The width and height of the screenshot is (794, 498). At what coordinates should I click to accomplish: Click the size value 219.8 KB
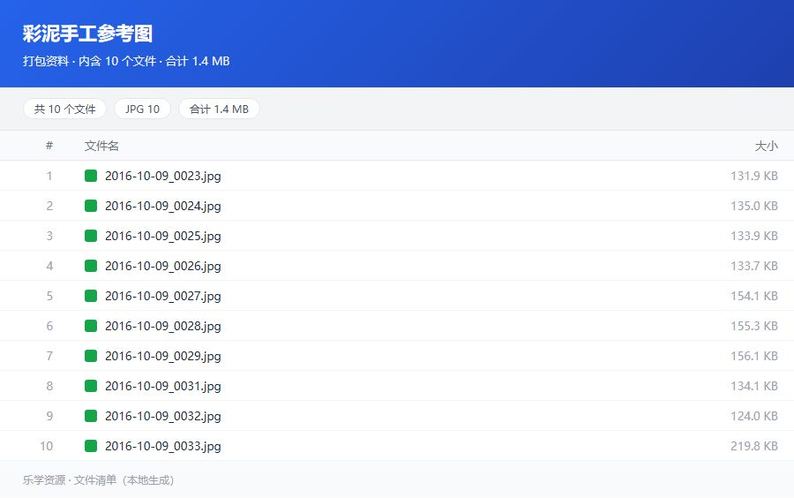pyautogui.click(x=754, y=446)
